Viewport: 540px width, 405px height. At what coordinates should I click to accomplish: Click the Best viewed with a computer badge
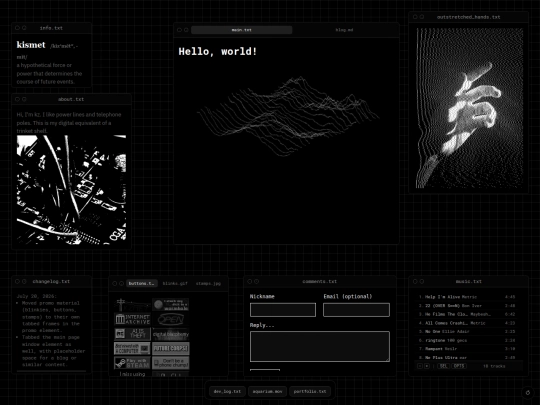132,348
